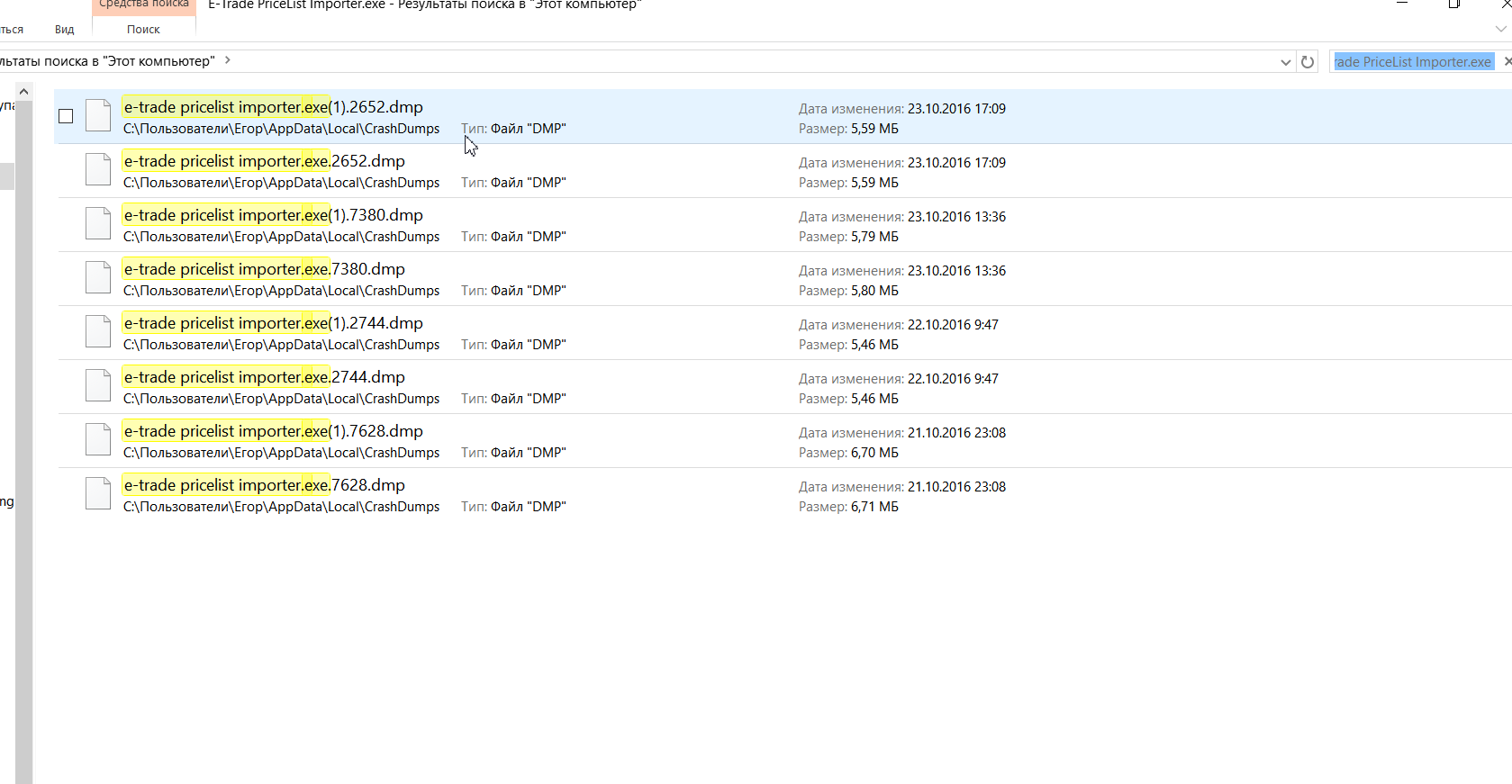Click date 22.10.2016 9:47 of exe(1).2744.dmp
1512x784 pixels.
pyautogui.click(x=953, y=325)
